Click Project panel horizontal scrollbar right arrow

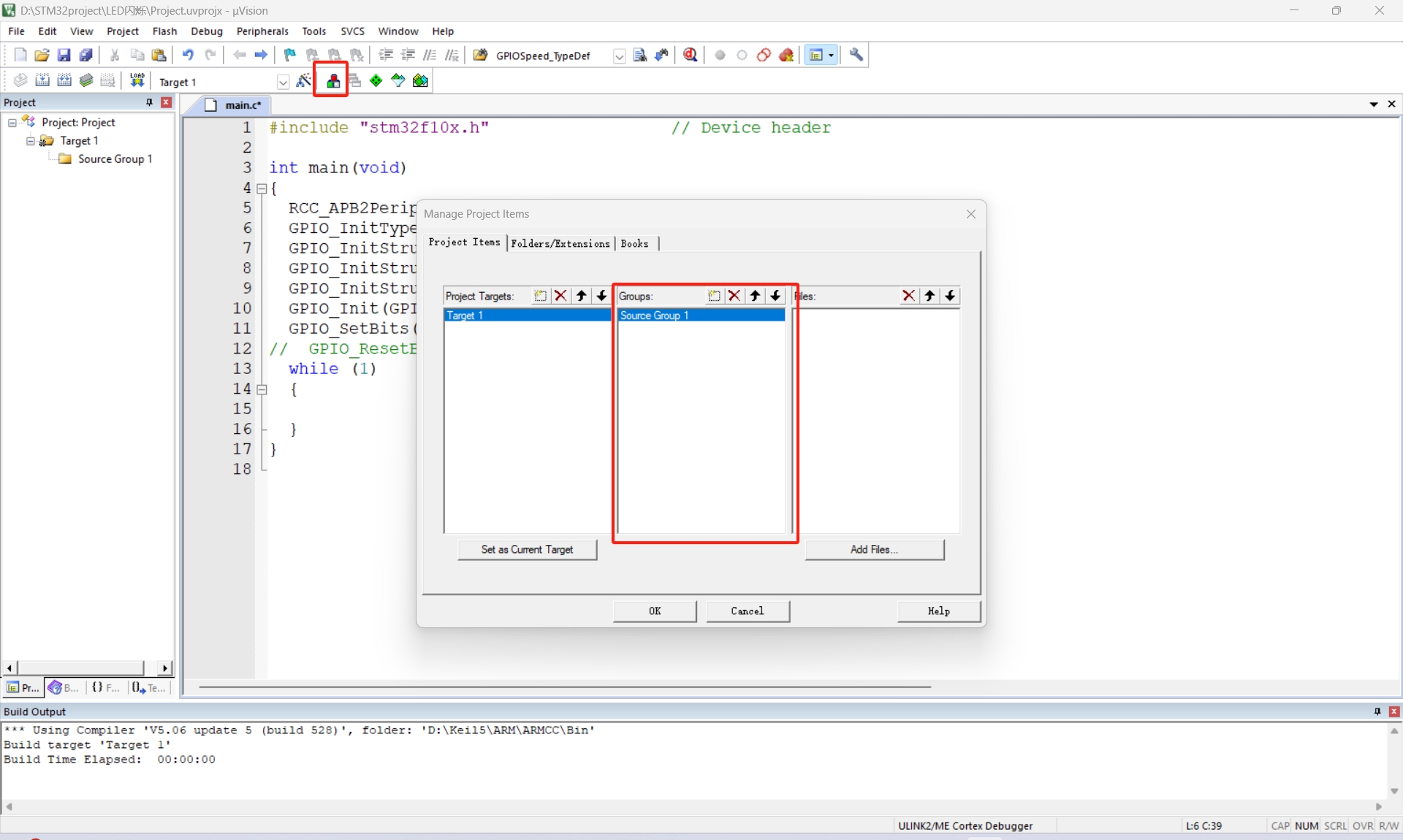[165, 668]
